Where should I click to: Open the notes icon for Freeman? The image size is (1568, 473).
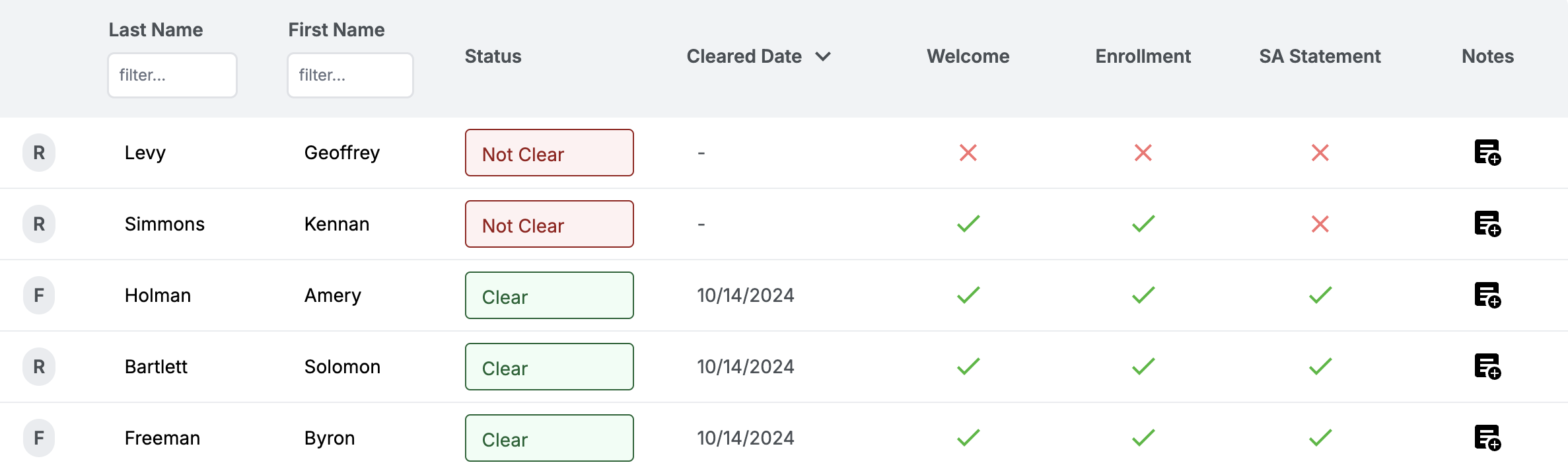1487,438
